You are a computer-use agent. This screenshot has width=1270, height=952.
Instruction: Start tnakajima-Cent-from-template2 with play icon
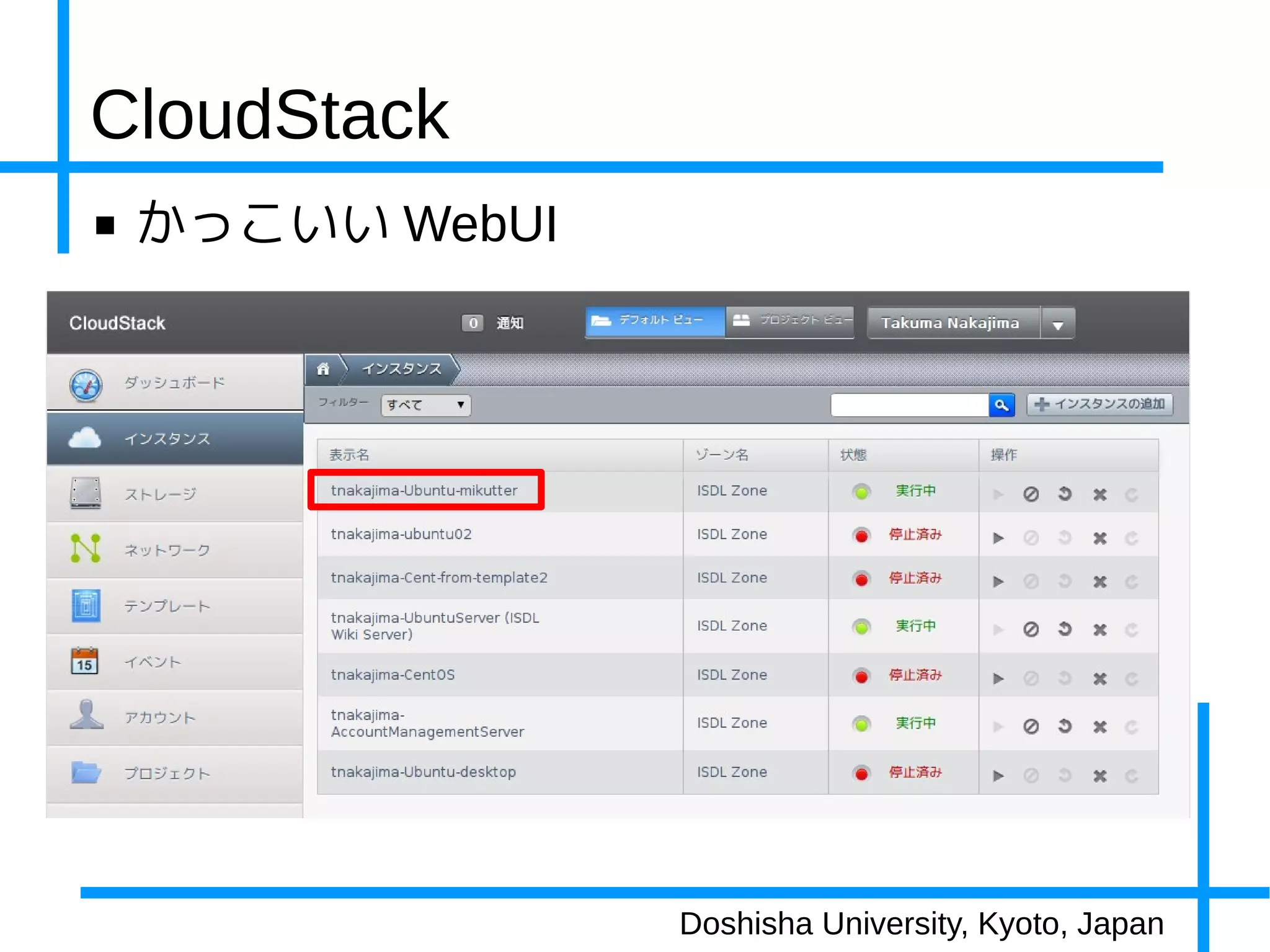(998, 581)
